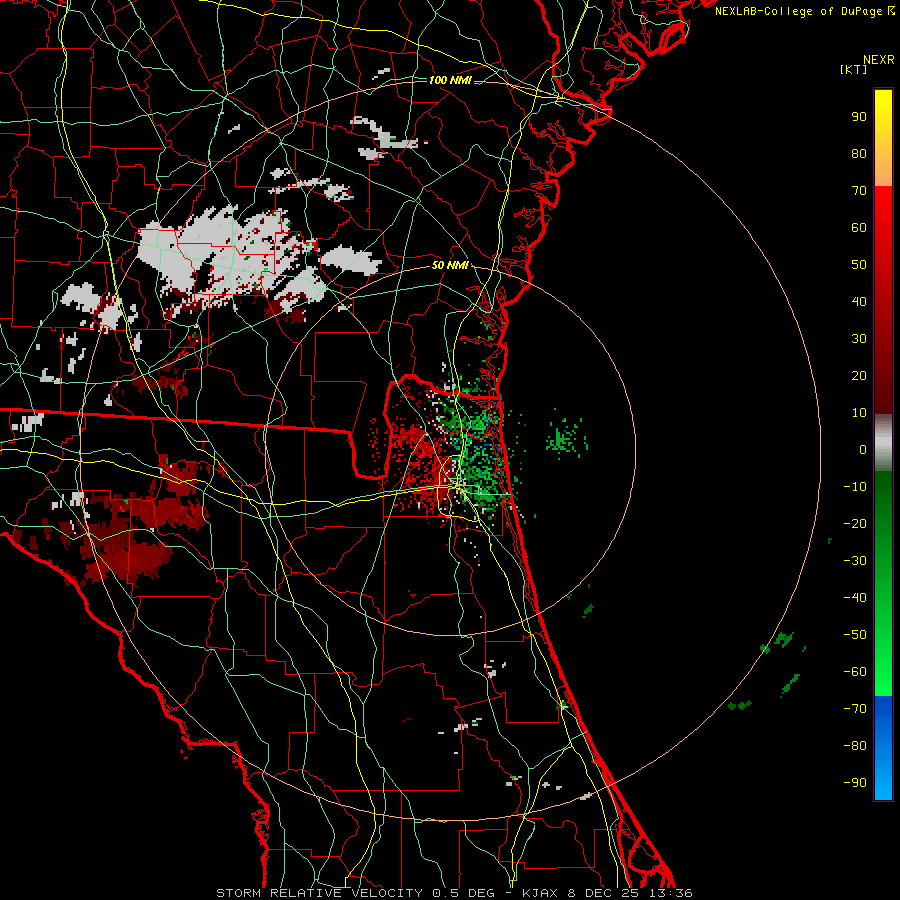Click the -80 value on velocity scale

pos(855,746)
